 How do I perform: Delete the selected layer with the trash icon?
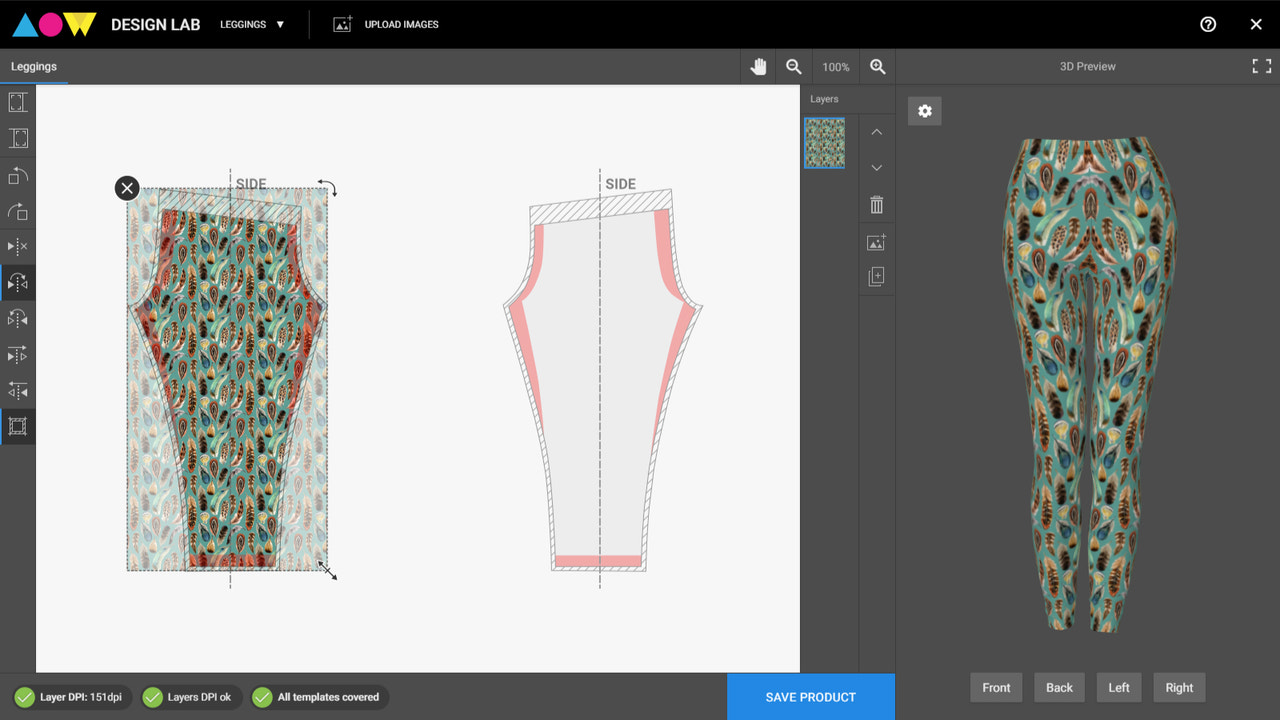coord(876,204)
